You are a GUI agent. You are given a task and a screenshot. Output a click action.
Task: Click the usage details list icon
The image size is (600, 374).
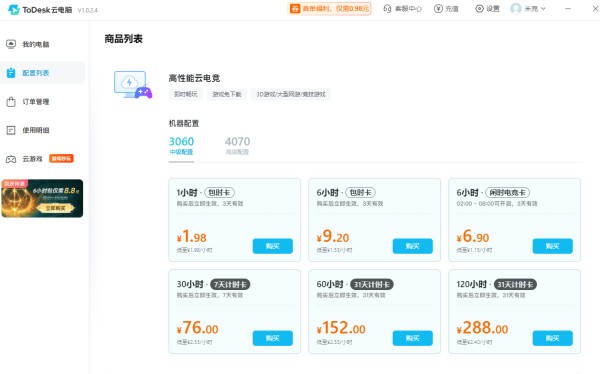[x=11, y=130]
